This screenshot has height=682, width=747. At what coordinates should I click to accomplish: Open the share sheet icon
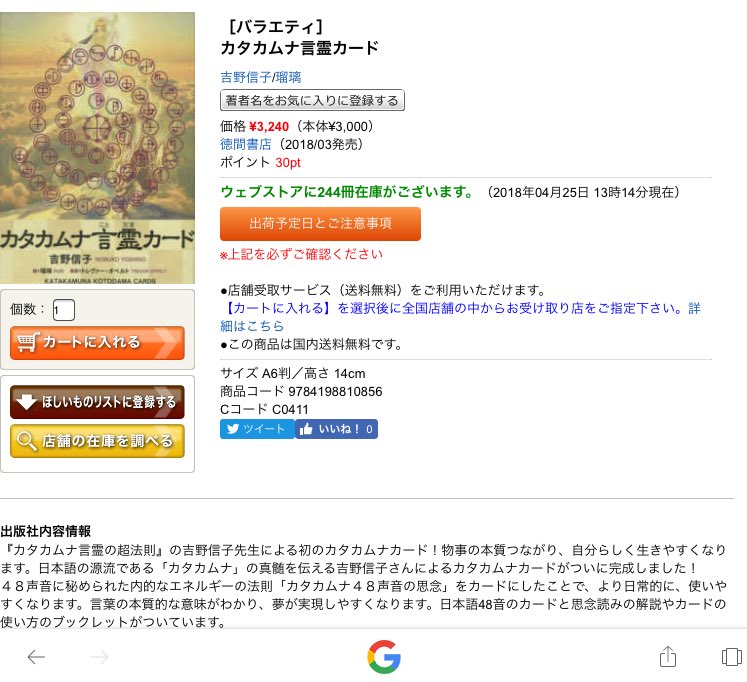(668, 656)
